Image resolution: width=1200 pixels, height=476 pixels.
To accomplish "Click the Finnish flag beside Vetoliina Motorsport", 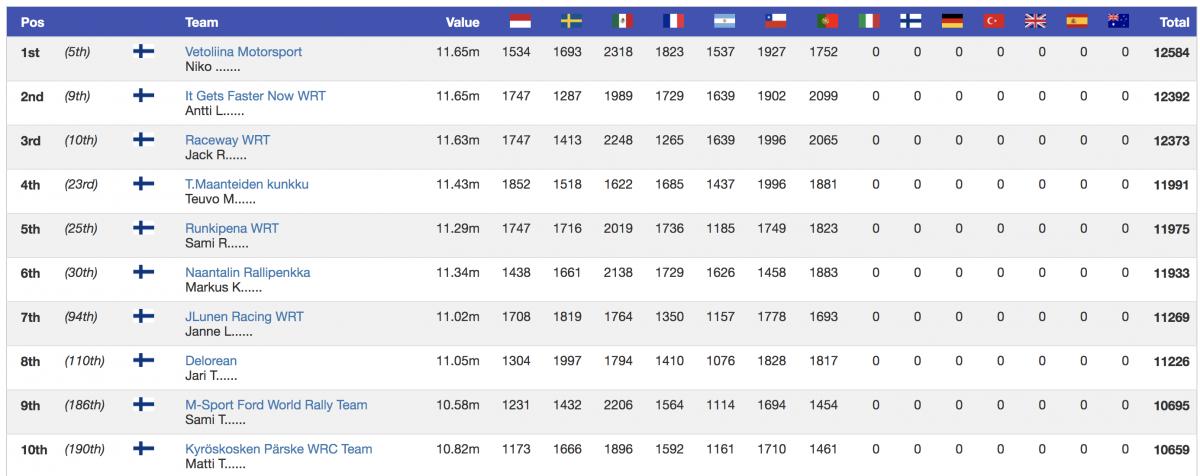I will tap(144, 52).
